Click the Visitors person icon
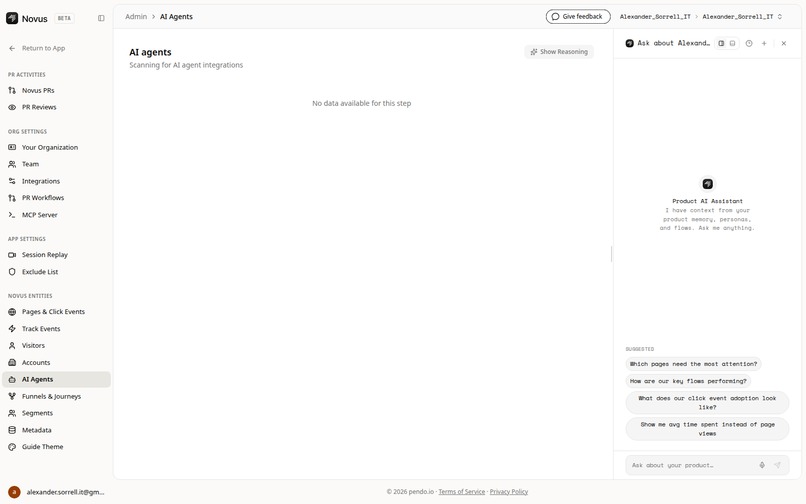 tap(12, 346)
